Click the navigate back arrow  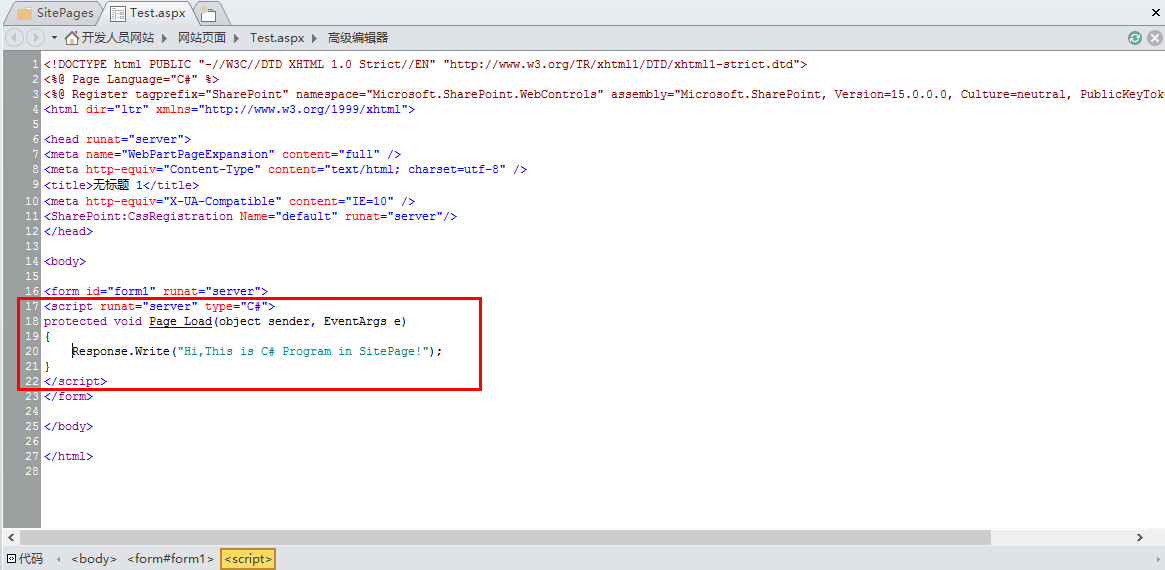(15, 37)
